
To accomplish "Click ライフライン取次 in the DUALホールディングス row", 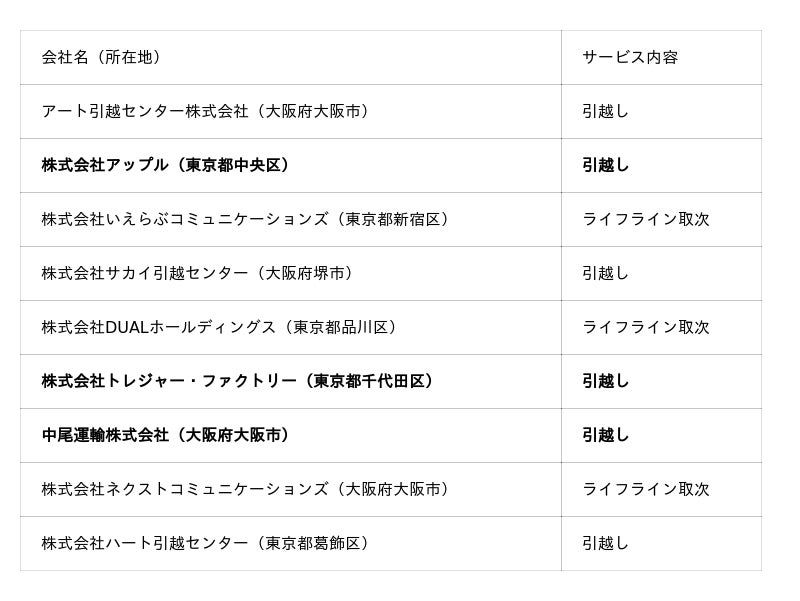I will [645, 328].
